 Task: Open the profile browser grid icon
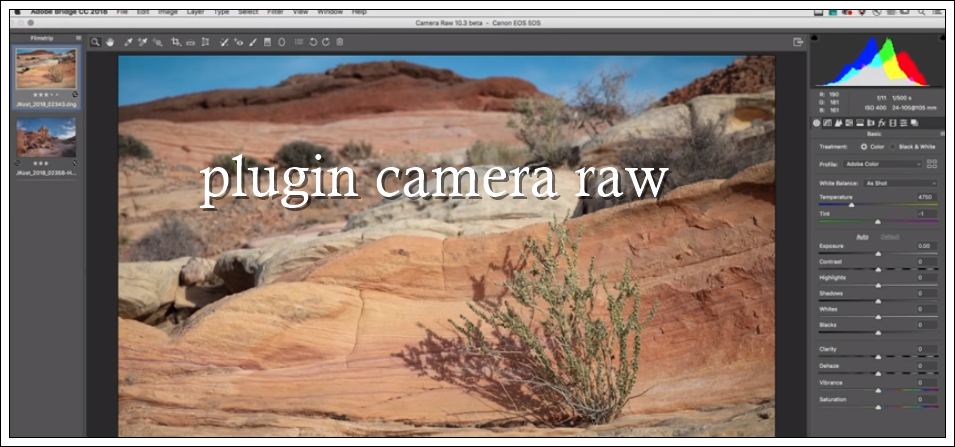pos(931,164)
